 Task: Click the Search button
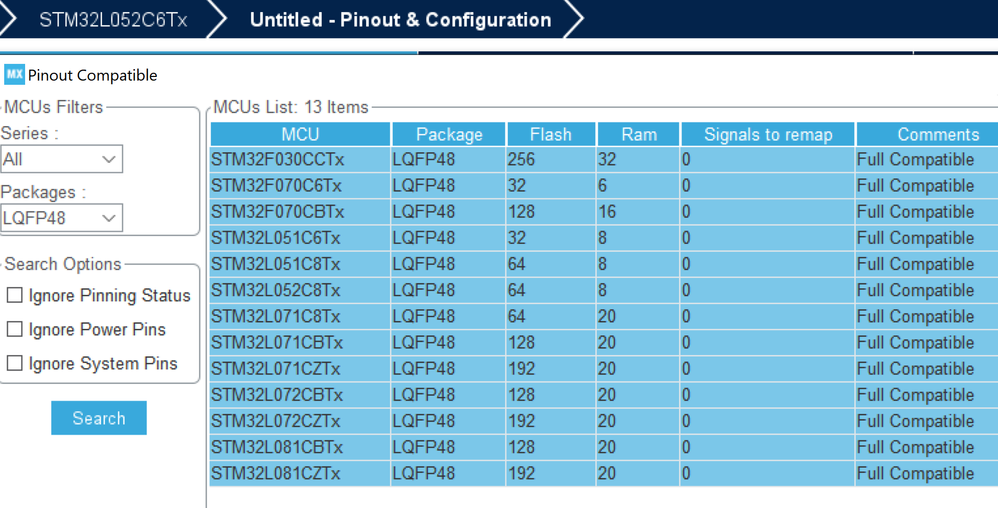click(99, 418)
